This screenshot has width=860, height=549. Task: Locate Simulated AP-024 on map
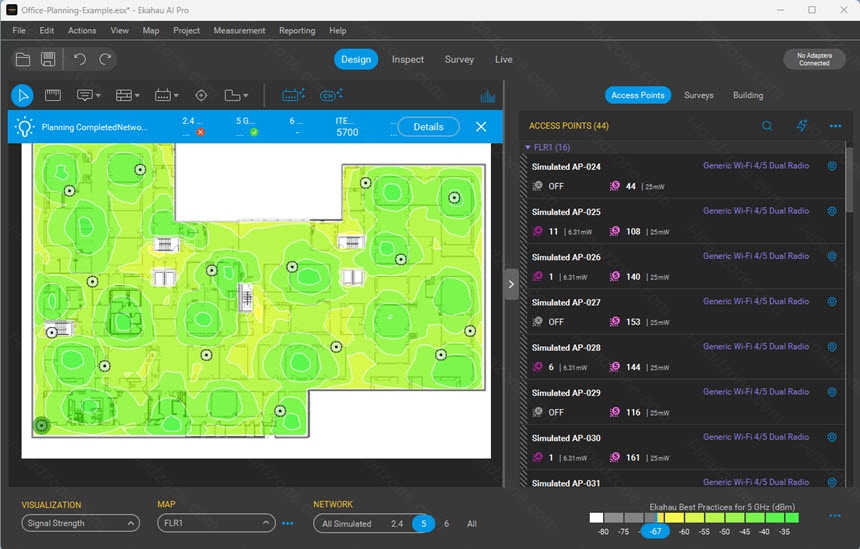832,166
